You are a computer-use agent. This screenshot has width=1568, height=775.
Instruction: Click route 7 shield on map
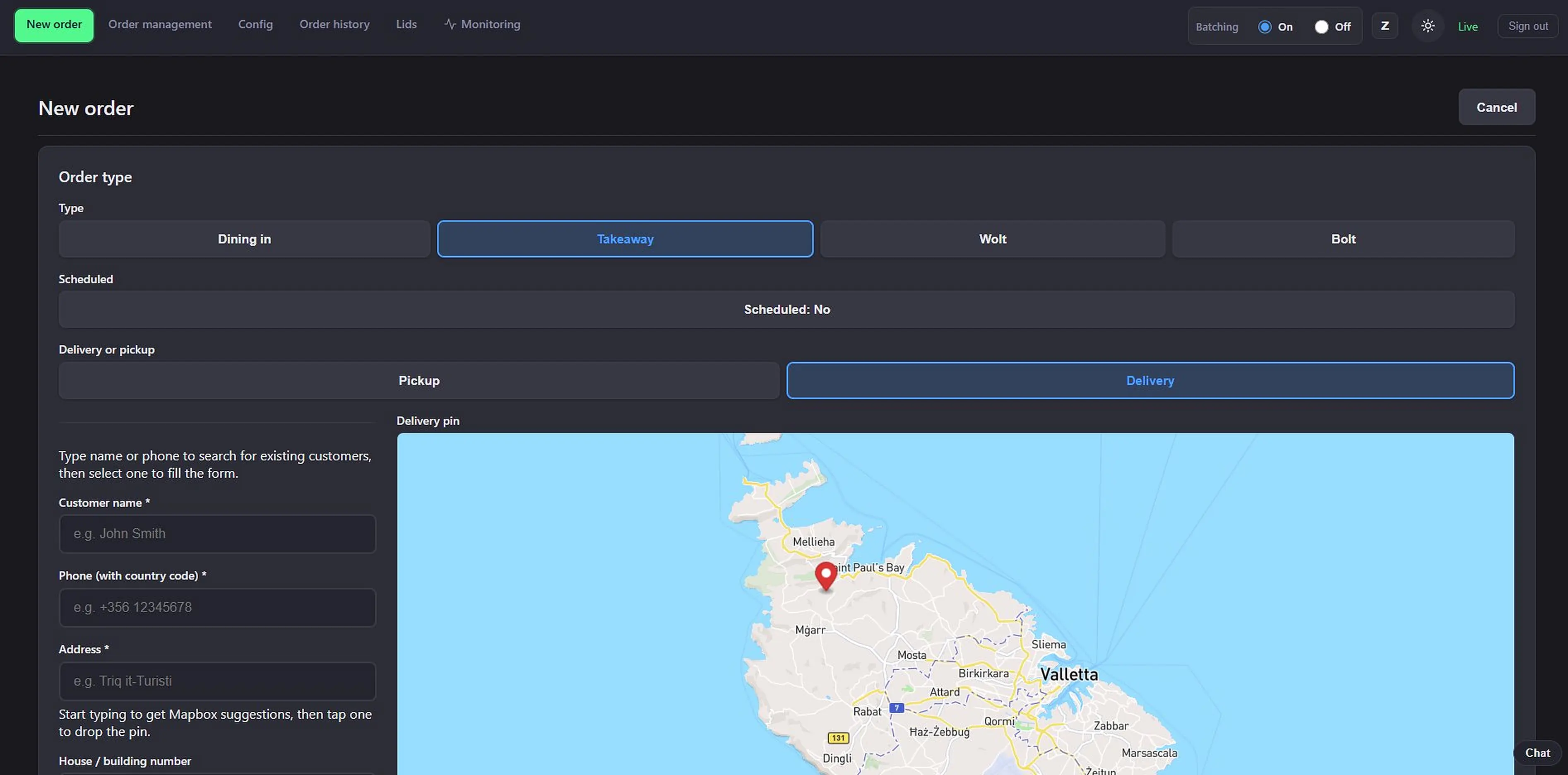pos(897,708)
